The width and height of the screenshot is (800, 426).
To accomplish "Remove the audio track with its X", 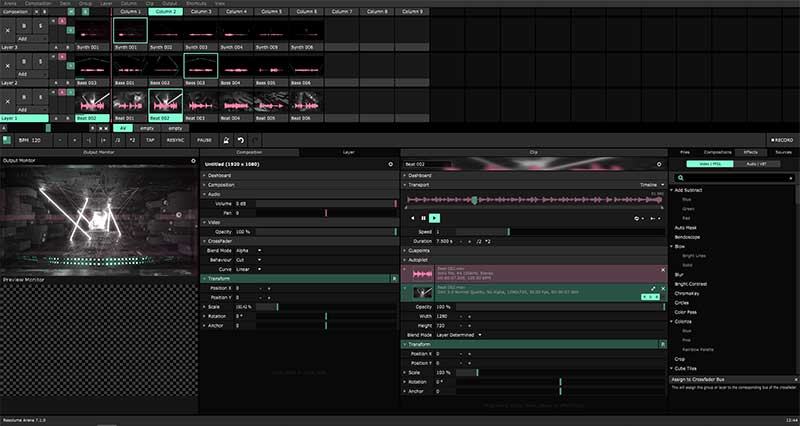I will (662, 270).
